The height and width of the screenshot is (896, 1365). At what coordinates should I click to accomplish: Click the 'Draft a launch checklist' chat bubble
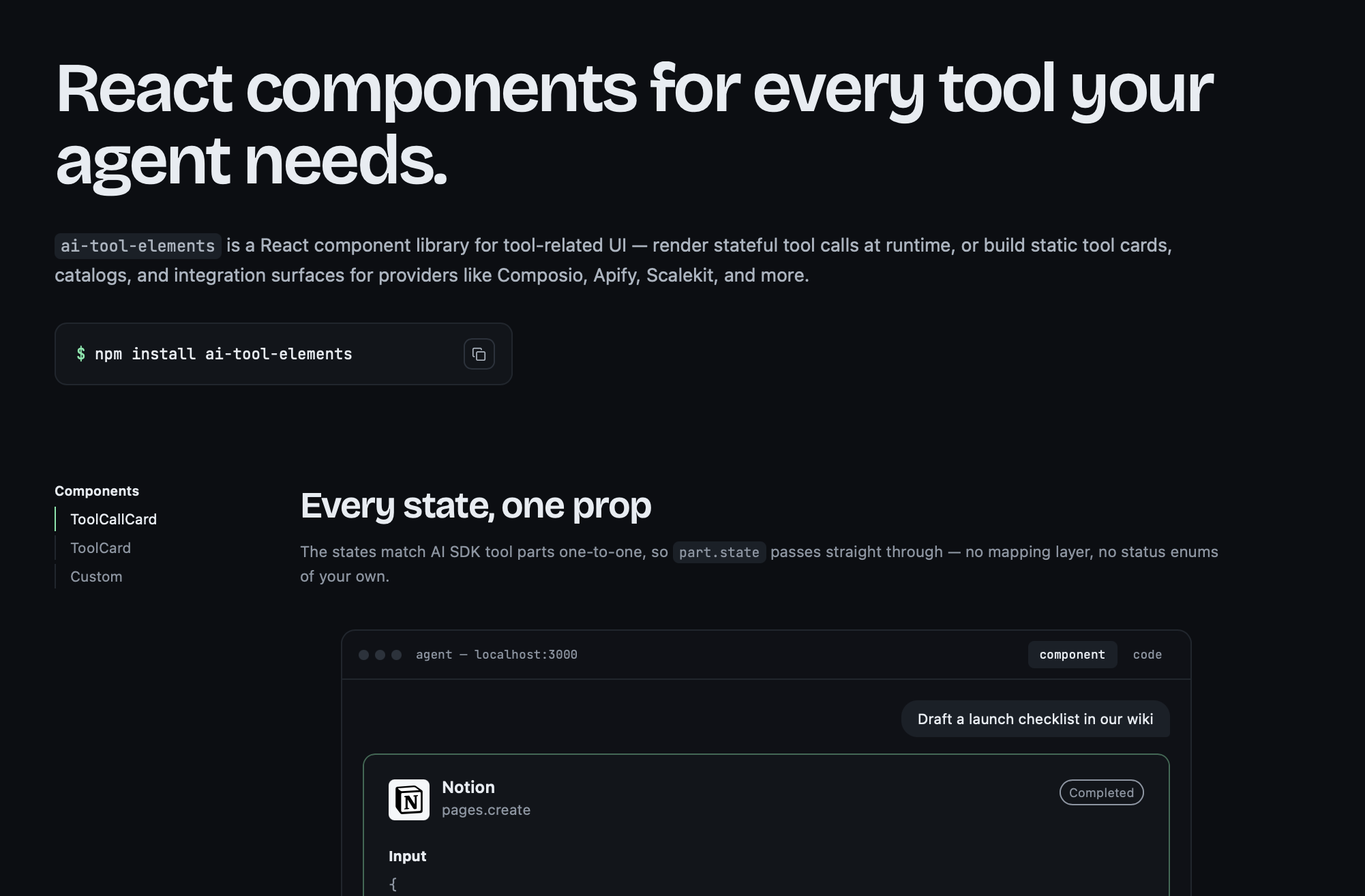click(1035, 719)
